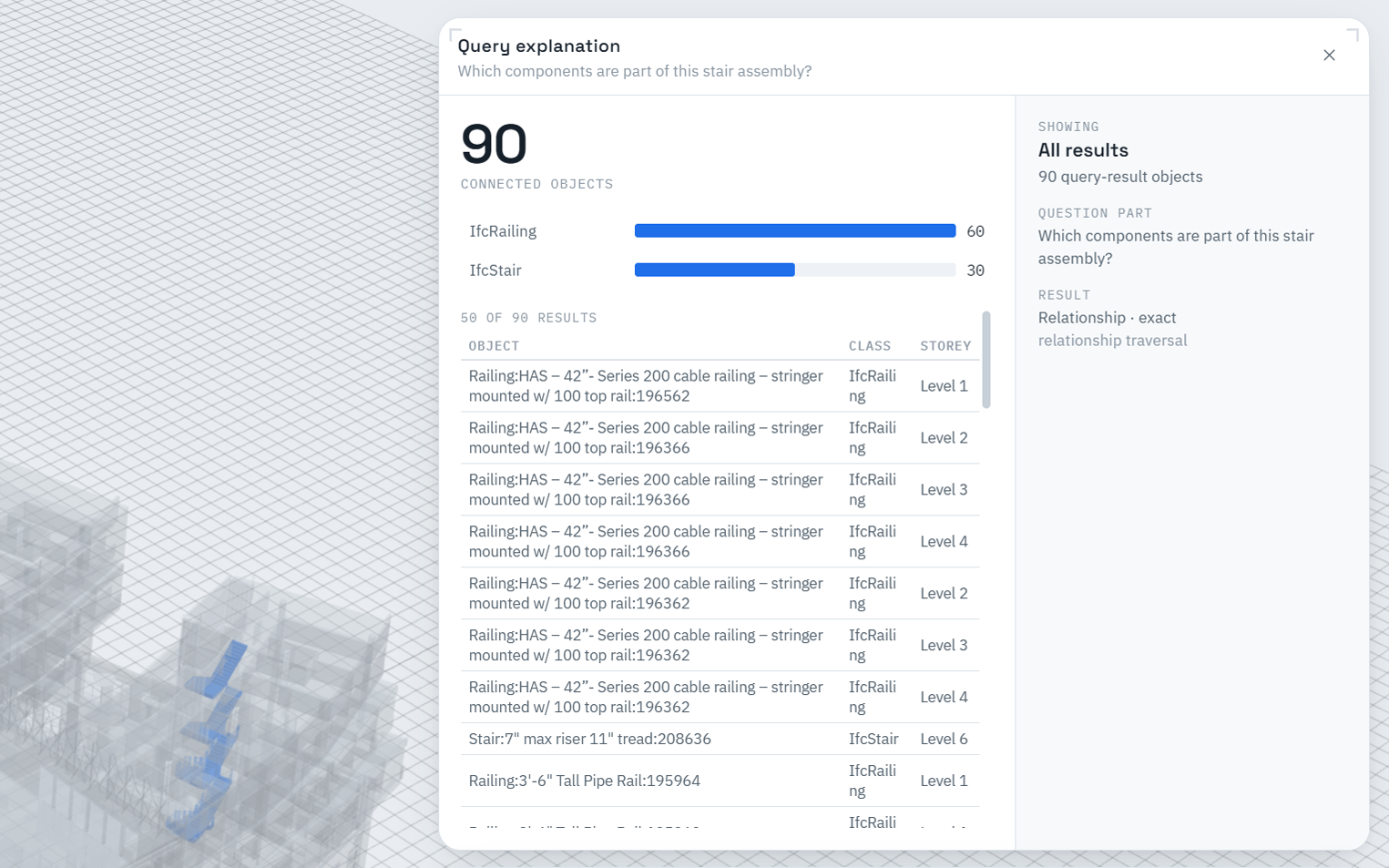Viewport: 1389px width, 868px height.
Task: Select railing 196362 row on Level 4
Action: pos(720,698)
